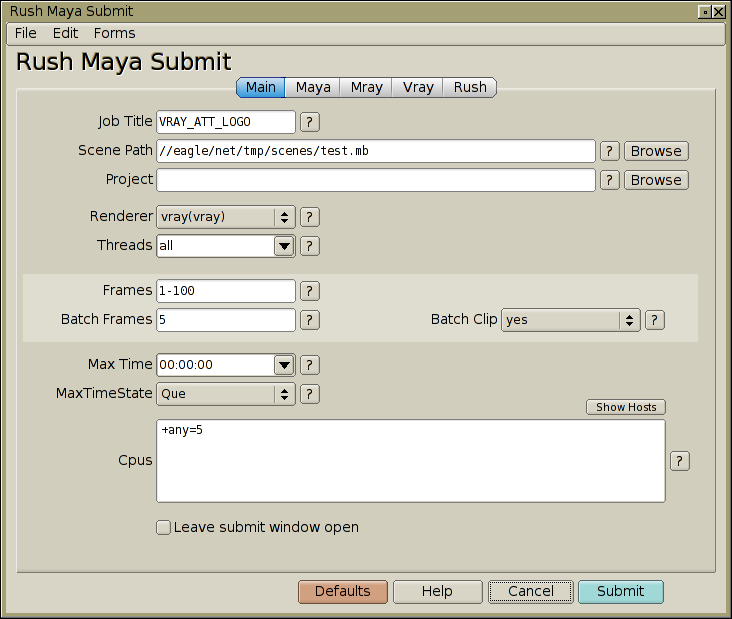Switch to the Mray tab
Viewport: 732px width, 619px height.
coord(366,87)
